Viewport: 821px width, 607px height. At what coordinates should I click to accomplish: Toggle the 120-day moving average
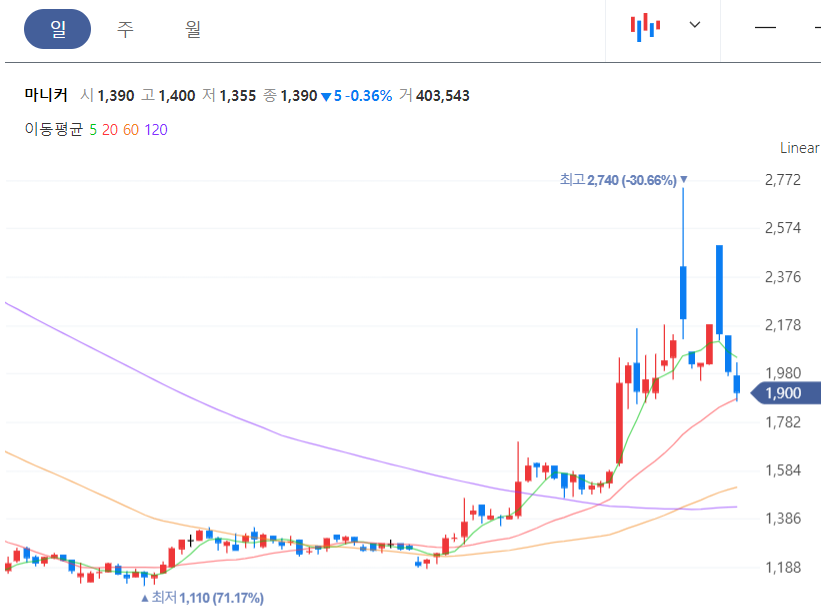pos(156,130)
